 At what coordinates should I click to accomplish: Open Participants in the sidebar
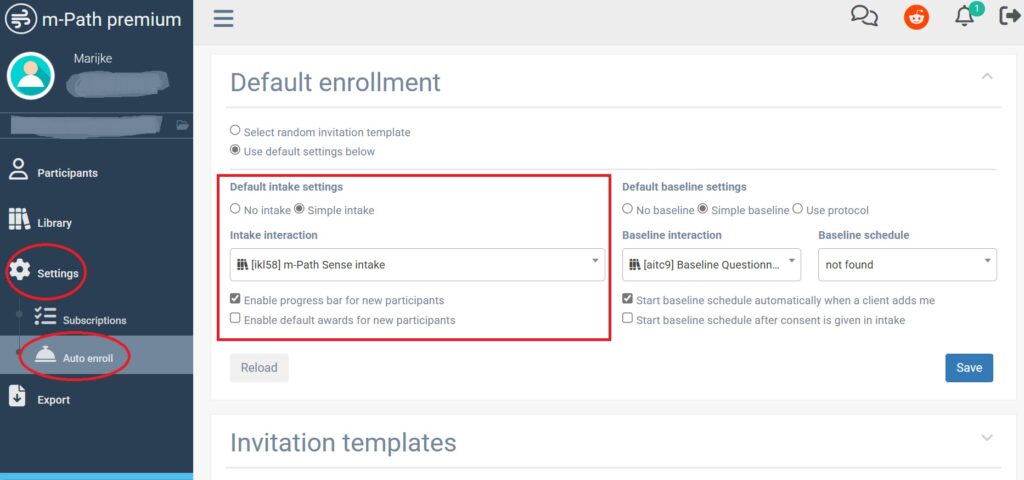pos(67,173)
